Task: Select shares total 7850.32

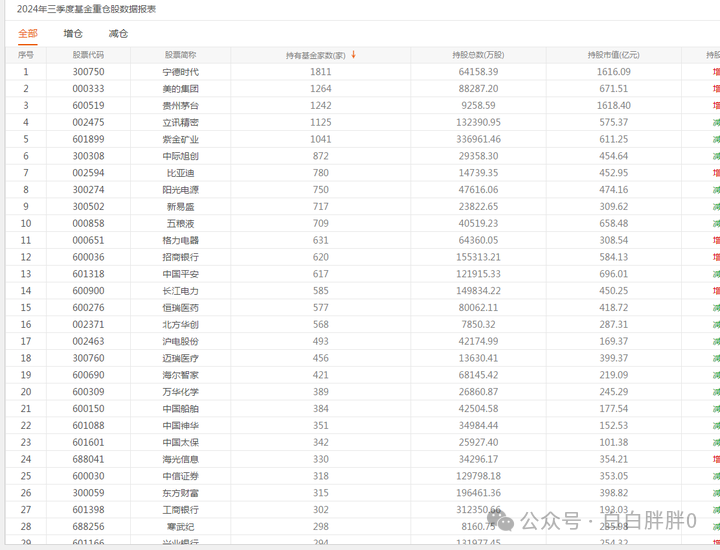Action: 478,325
